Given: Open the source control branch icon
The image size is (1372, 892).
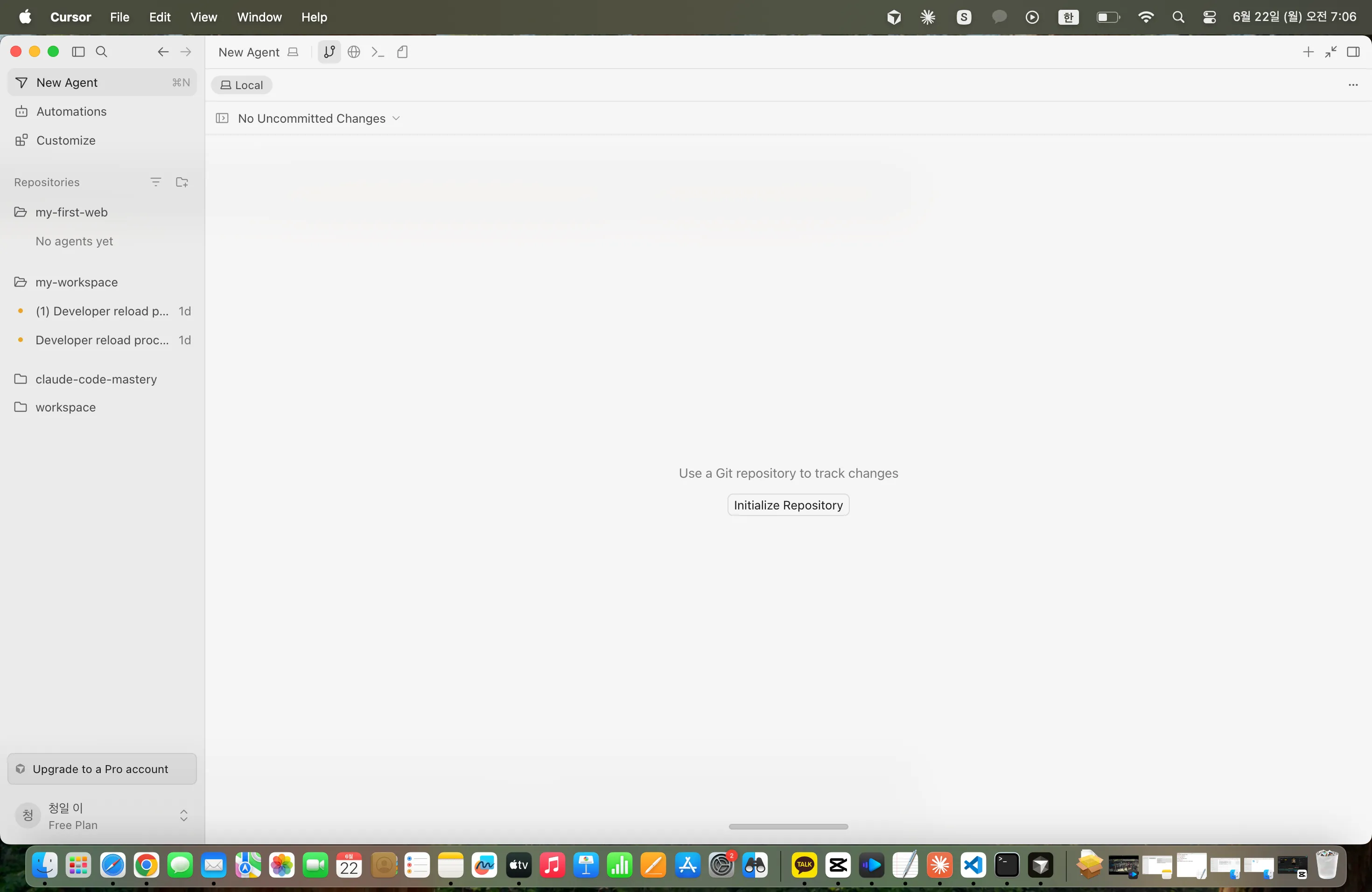Looking at the screenshot, I should click(x=329, y=52).
